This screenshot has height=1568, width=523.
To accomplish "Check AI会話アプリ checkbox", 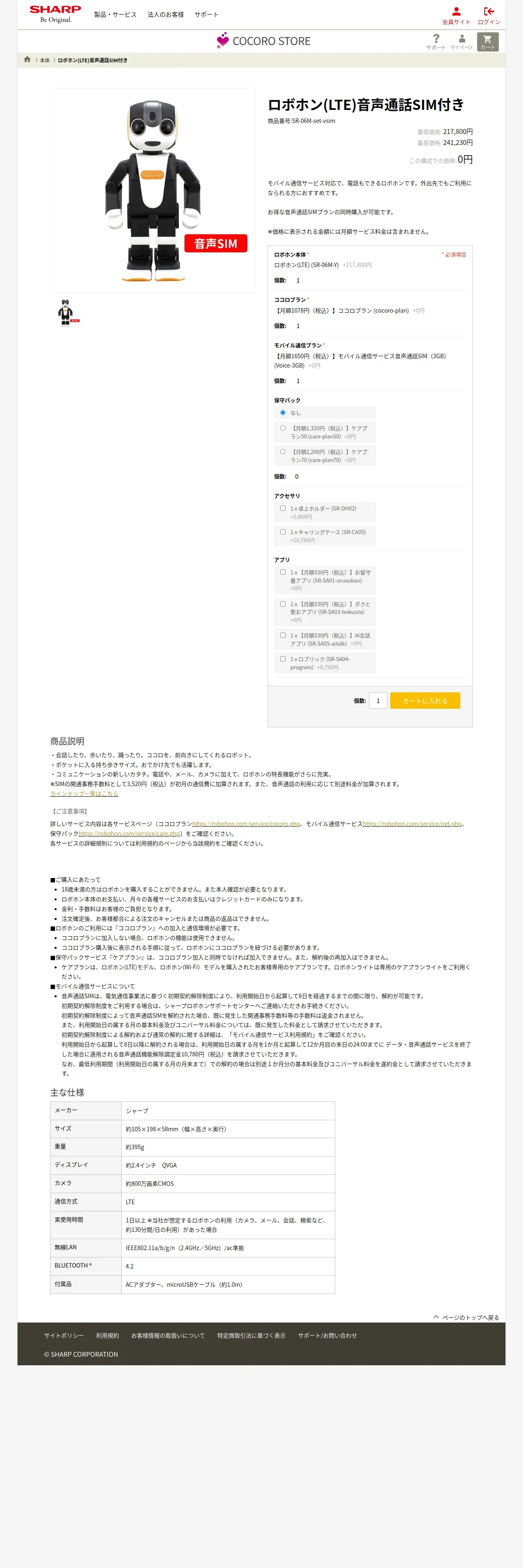I will coord(283,635).
